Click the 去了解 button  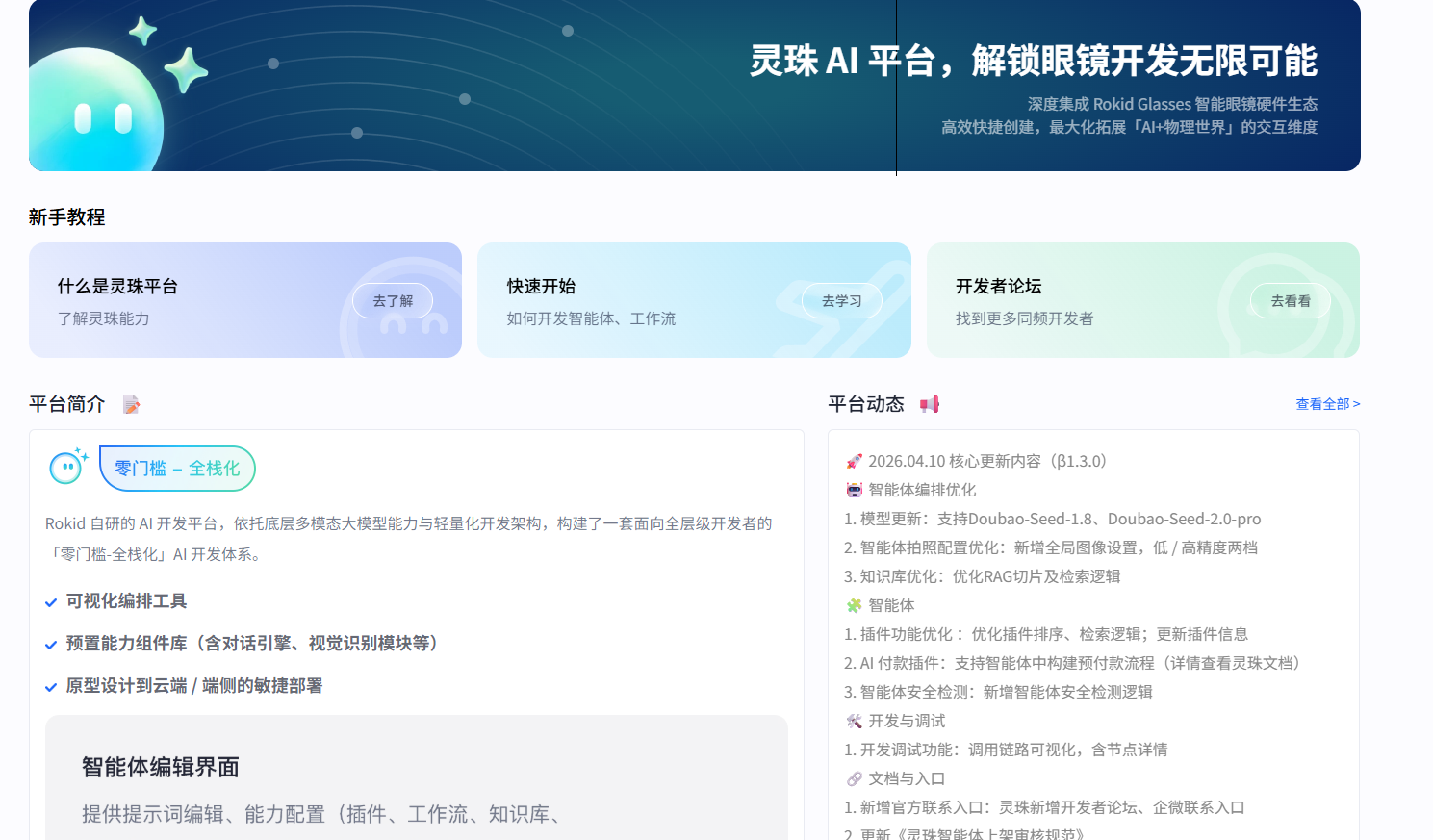pos(393,300)
